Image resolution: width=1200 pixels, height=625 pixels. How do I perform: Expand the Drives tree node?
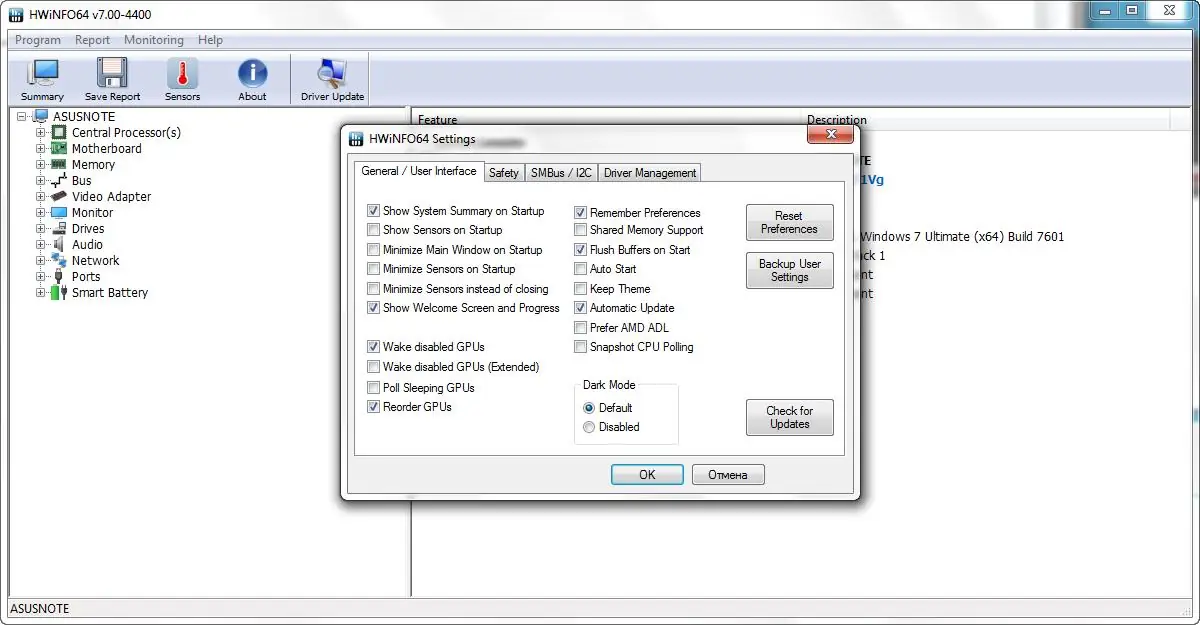(41, 228)
